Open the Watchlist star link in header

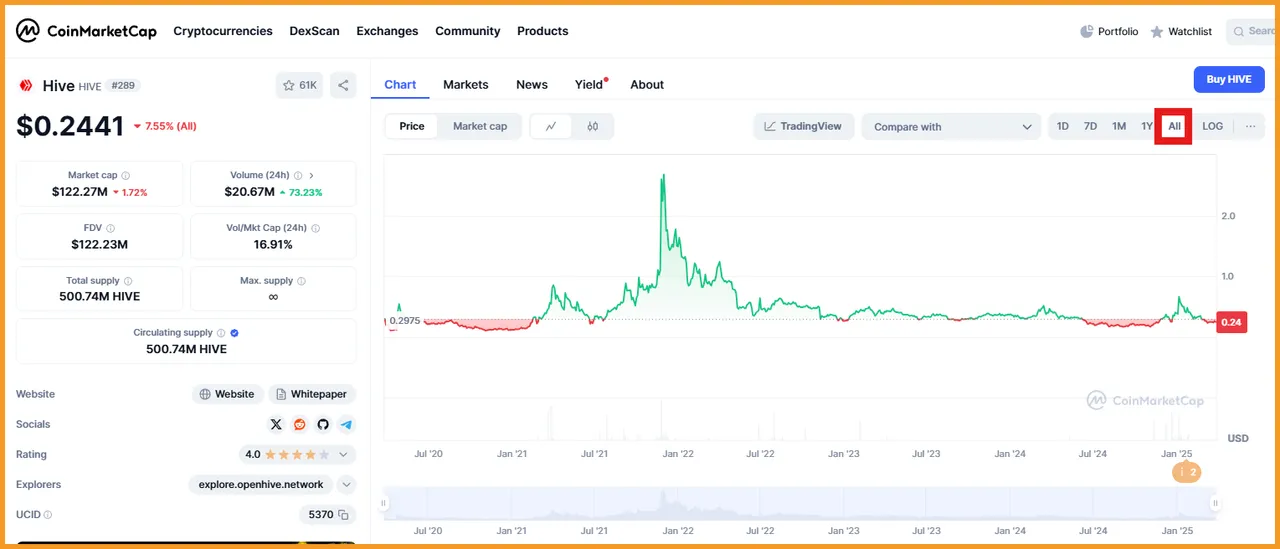(x=1181, y=31)
